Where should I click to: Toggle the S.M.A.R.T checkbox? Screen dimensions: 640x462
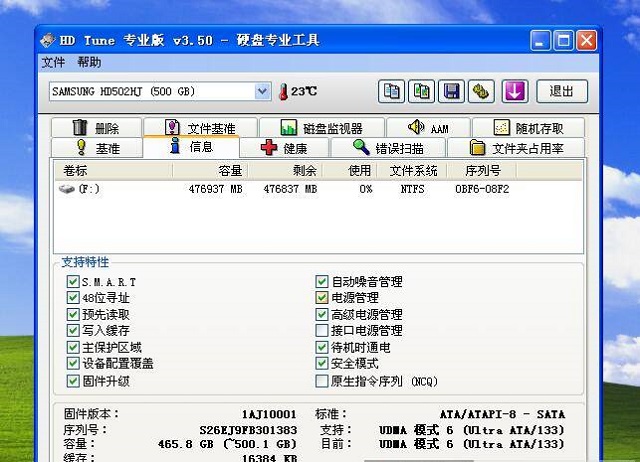(73, 282)
